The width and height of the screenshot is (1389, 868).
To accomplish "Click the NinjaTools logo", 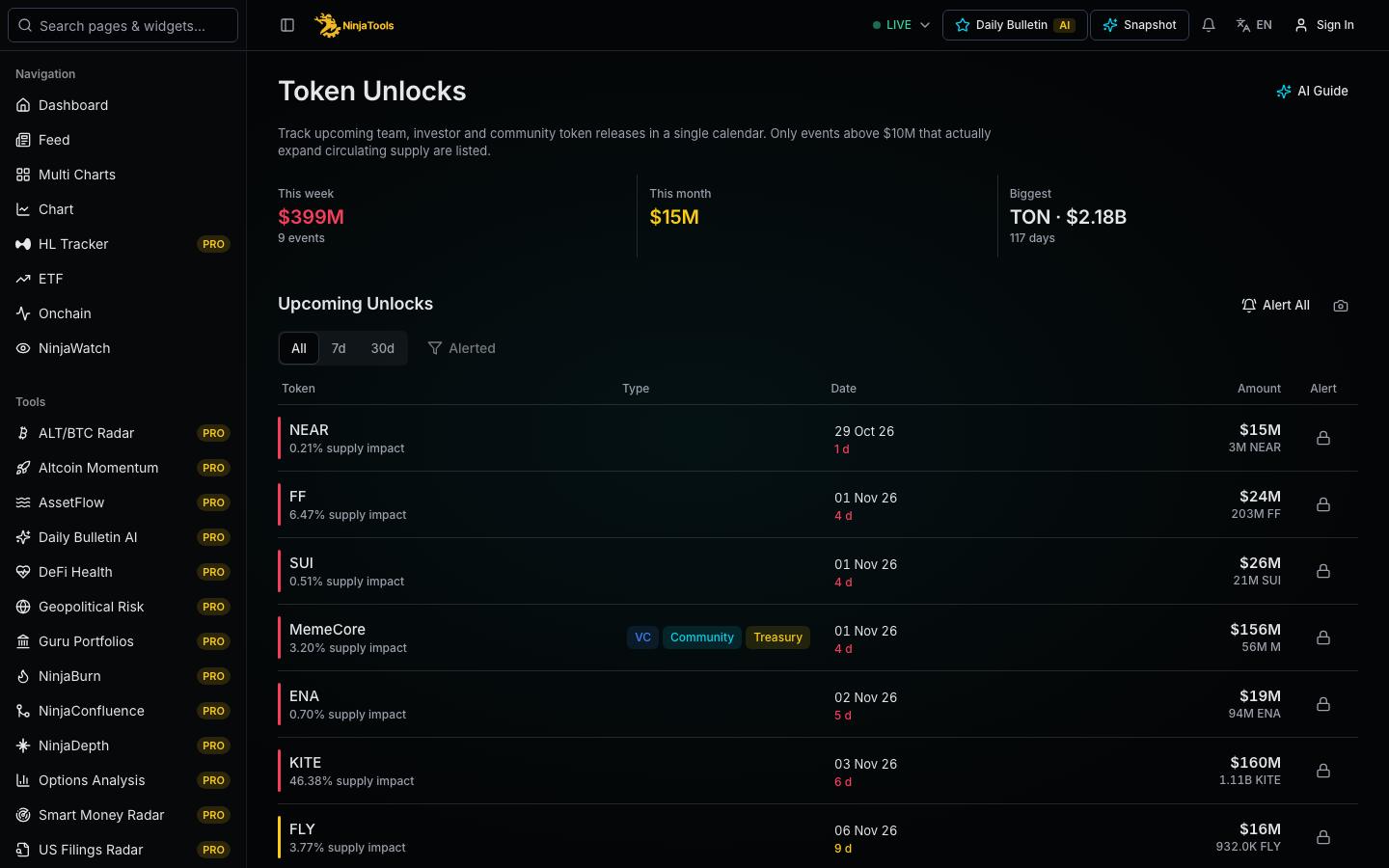I will (x=355, y=25).
